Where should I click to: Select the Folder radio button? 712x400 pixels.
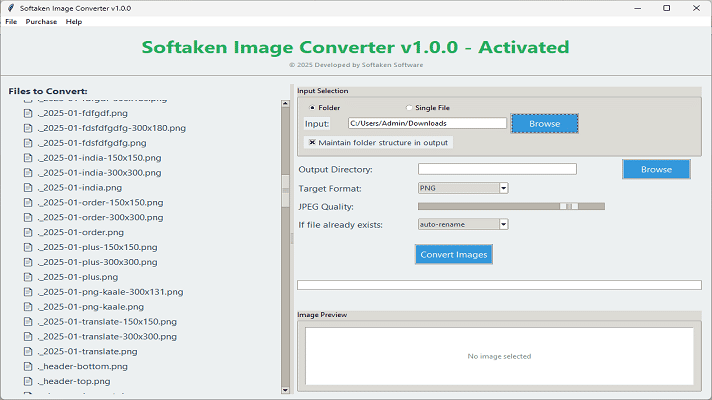[312, 108]
